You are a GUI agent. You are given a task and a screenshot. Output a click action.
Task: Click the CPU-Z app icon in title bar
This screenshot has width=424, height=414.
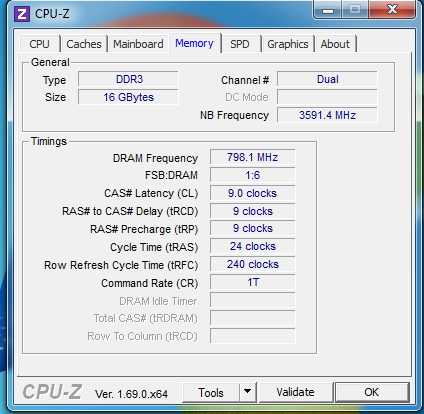click(x=22, y=14)
